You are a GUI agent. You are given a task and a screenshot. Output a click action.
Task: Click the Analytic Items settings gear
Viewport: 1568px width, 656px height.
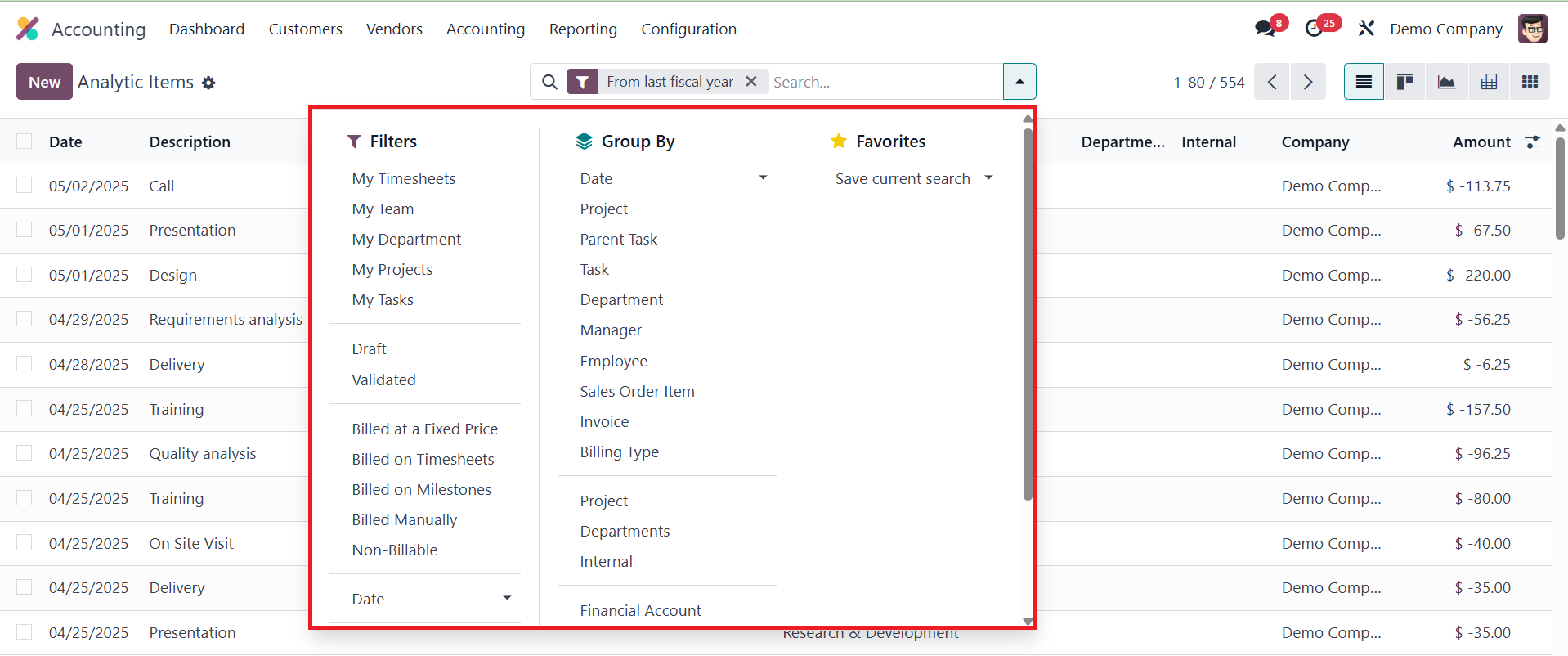point(208,83)
